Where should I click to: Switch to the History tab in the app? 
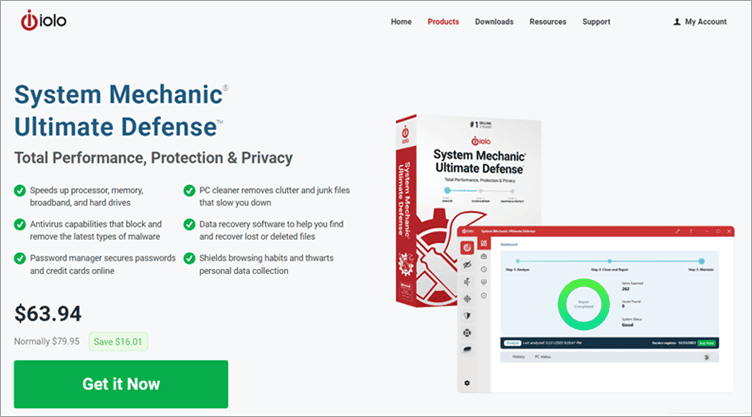pos(518,357)
